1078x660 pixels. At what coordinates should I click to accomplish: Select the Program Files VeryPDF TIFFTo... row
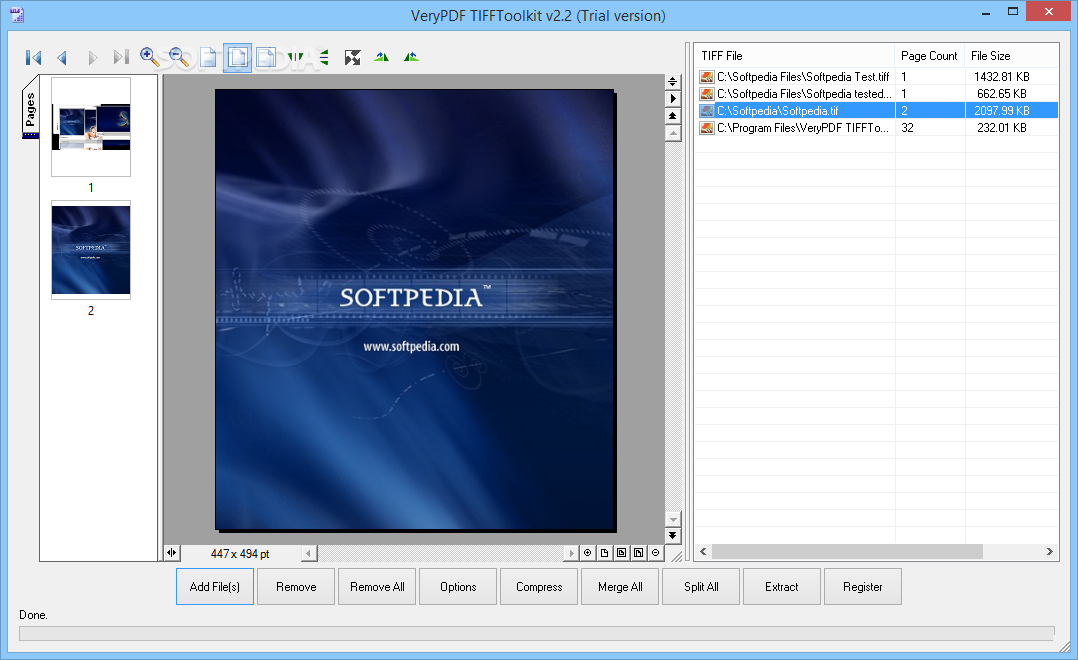pos(878,128)
